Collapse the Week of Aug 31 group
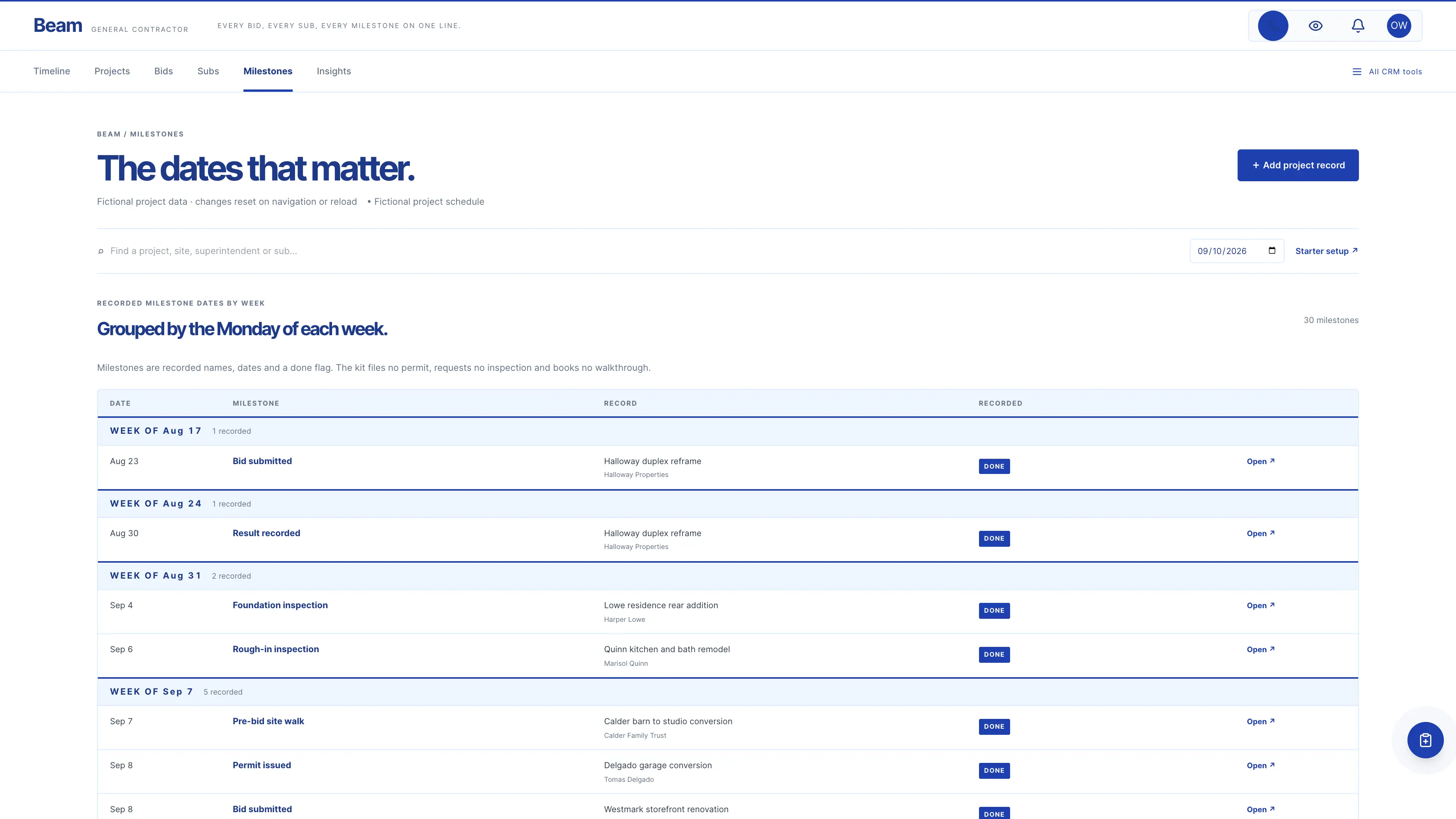 (x=728, y=576)
